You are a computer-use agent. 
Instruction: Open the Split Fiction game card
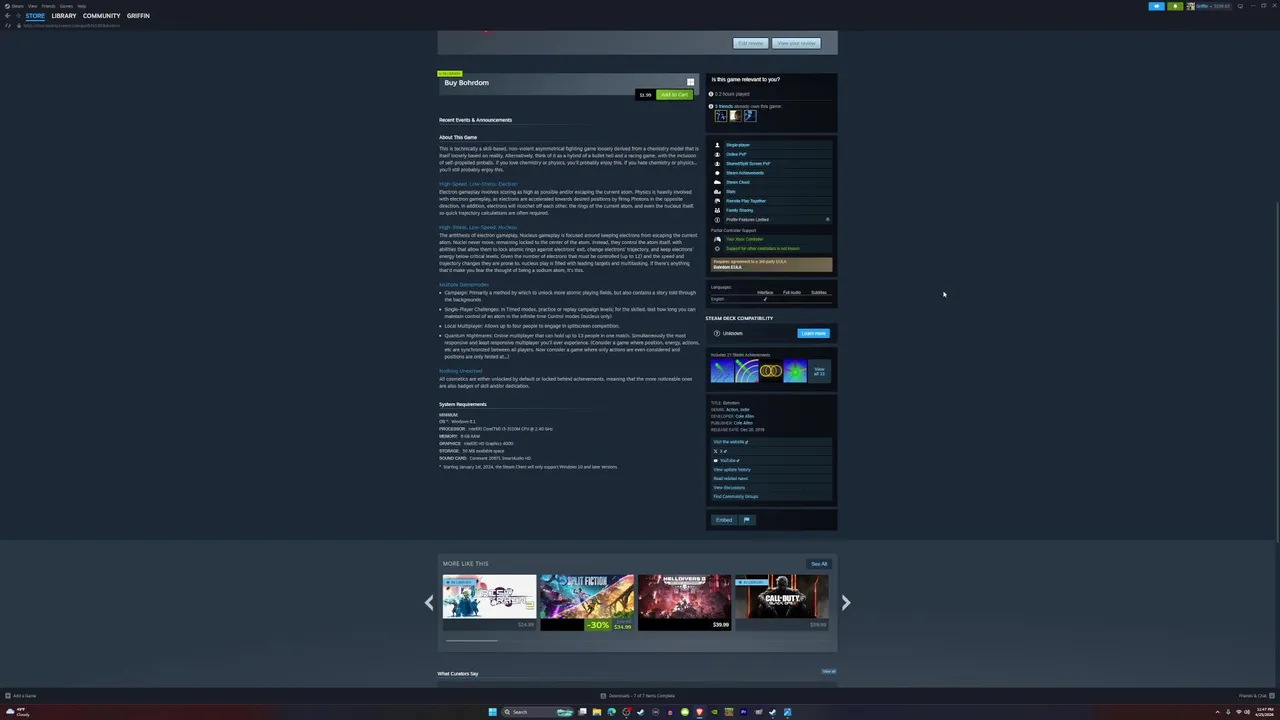click(587, 602)
